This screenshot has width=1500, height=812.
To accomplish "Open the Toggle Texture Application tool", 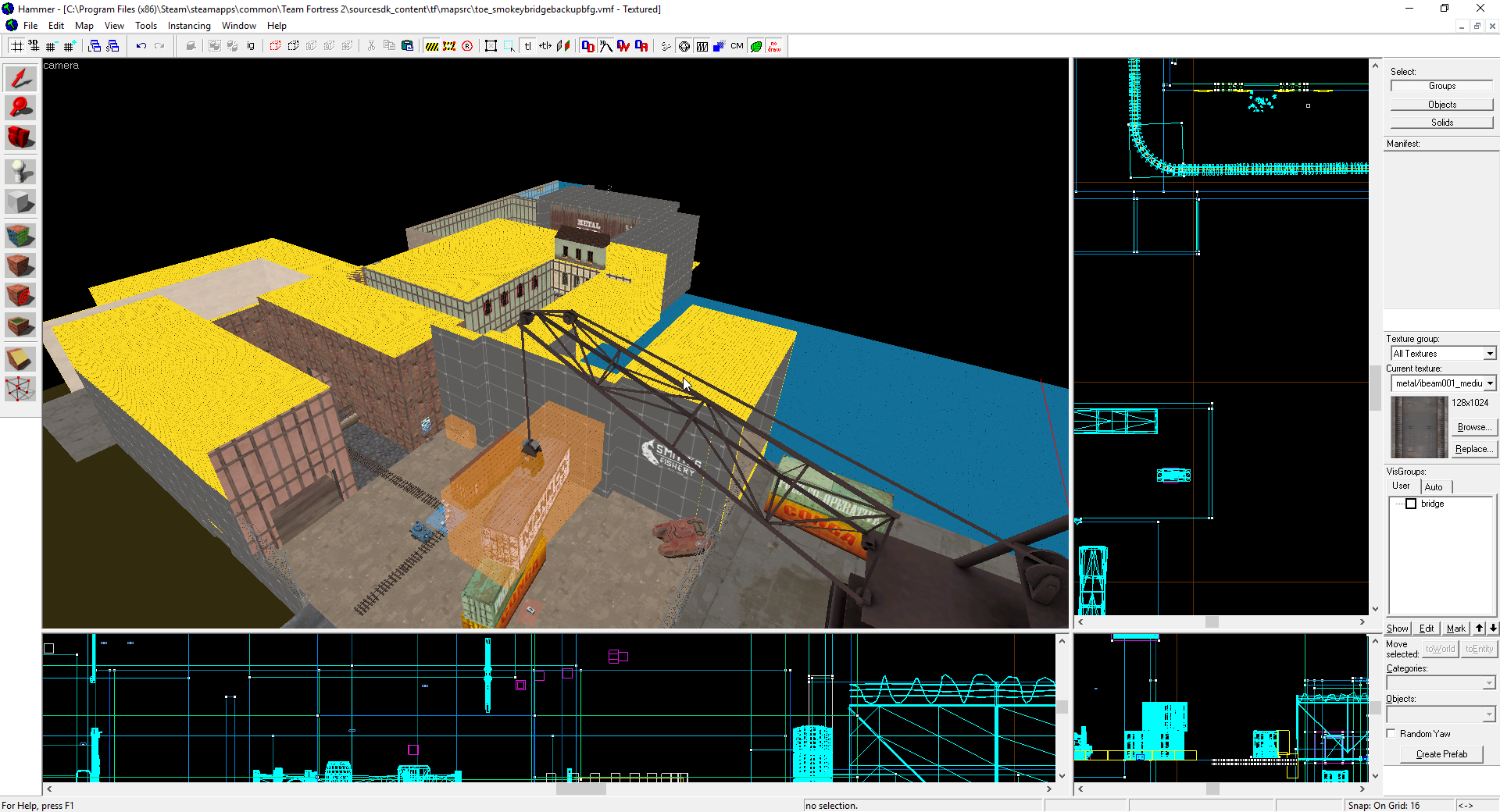I will click(x=20, y=236).
